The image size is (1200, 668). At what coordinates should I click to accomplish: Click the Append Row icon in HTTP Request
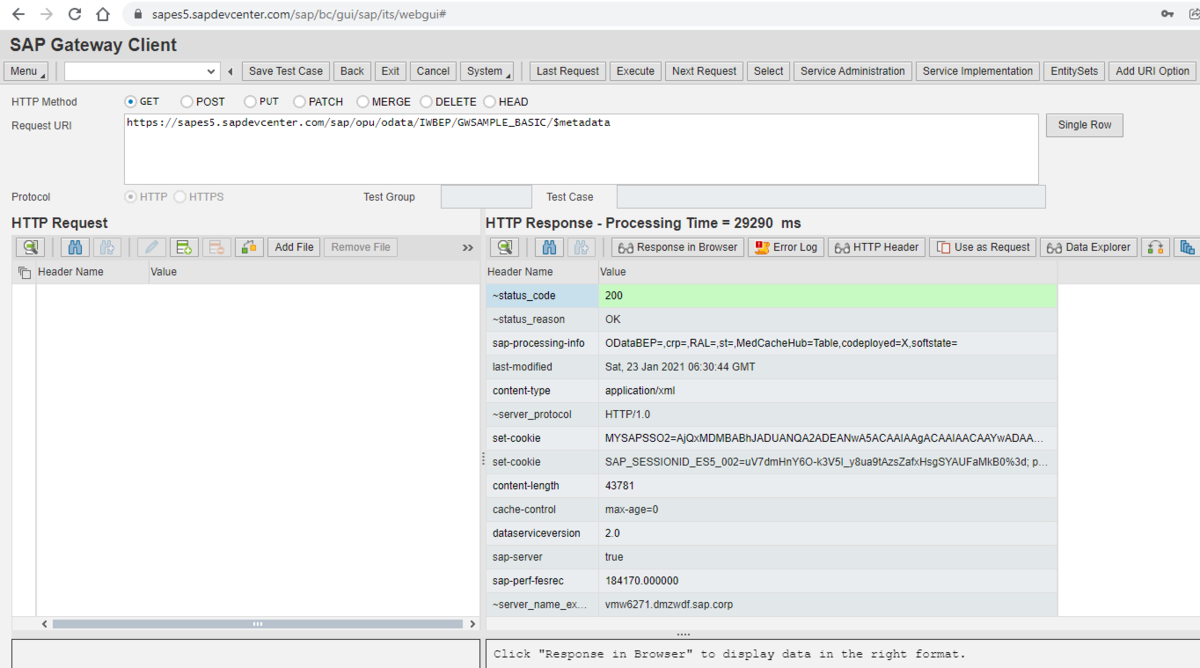pyautogui.click(x=183, y=247)
